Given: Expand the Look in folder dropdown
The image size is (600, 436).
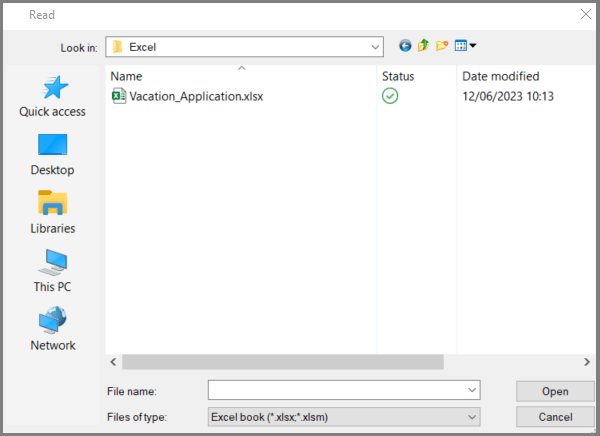Looking at the screenshot, I should pyautogui.click(x=375, y=47).
